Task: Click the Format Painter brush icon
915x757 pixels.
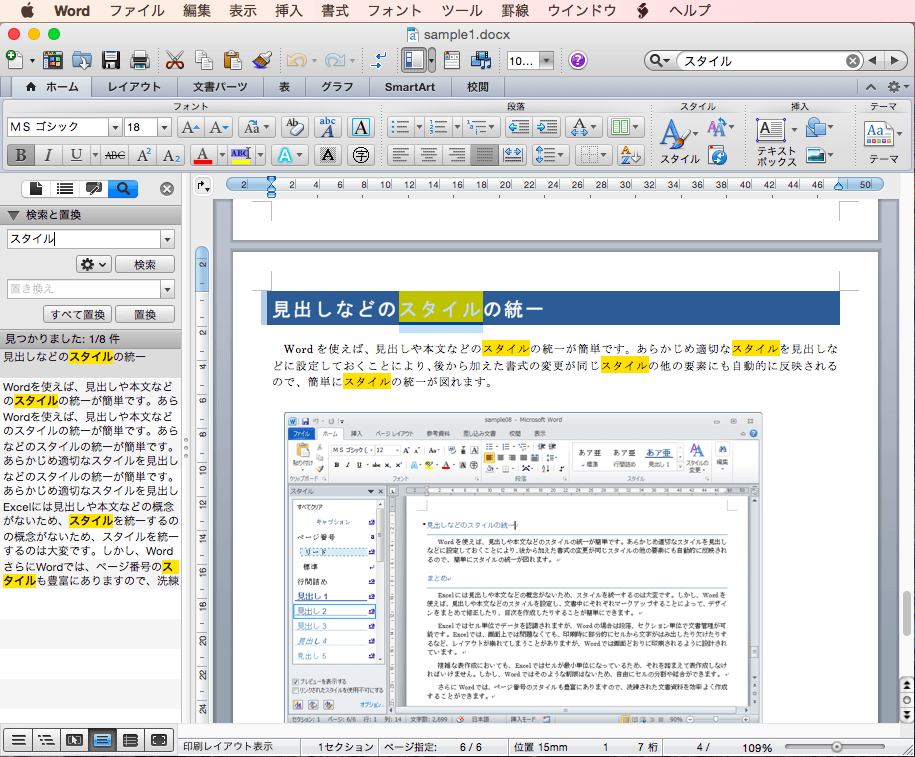Action: click(x=262, y=60)
